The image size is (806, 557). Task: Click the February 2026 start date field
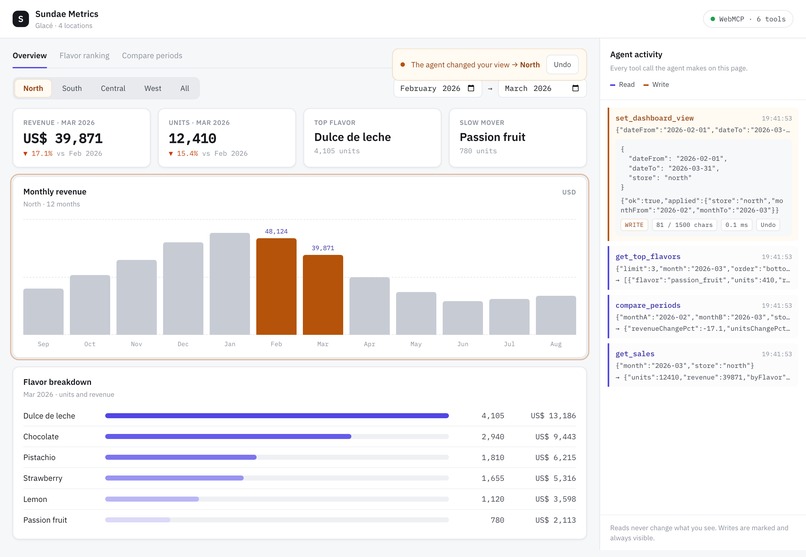coord(437,88)
